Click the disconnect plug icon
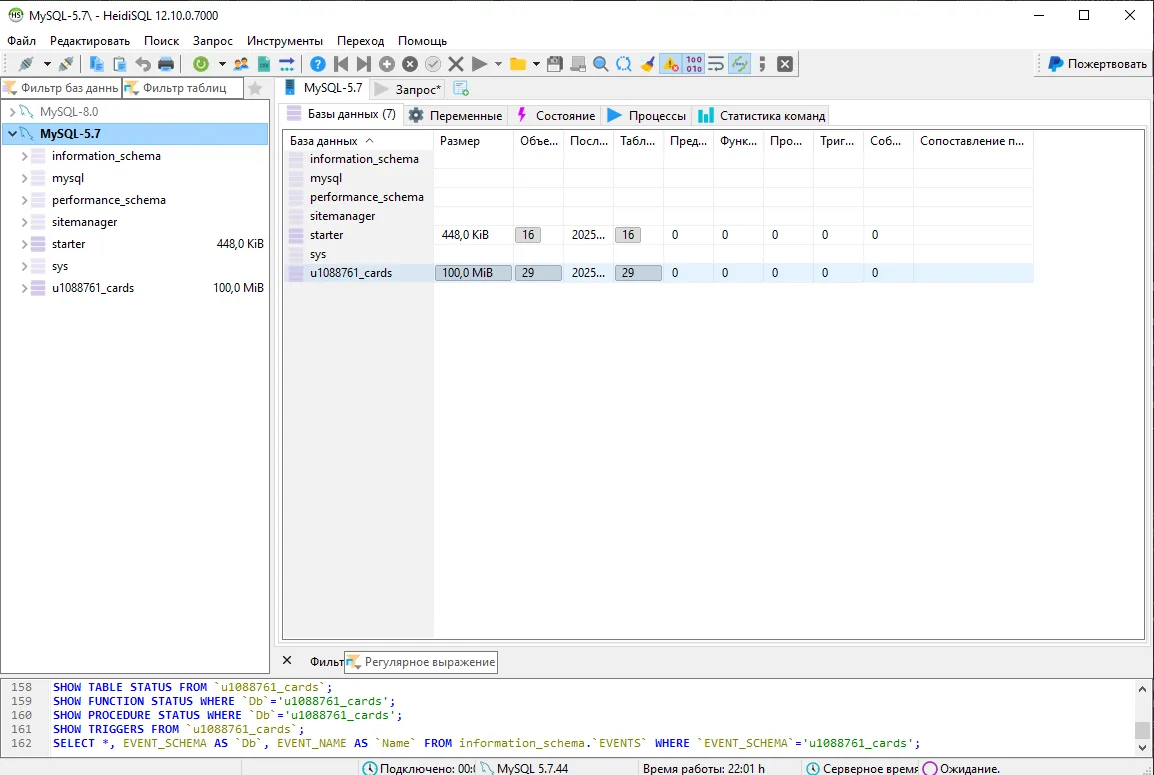Image resolution: width=1154 pixels, height=775 pixels. [x=66, y=64]
